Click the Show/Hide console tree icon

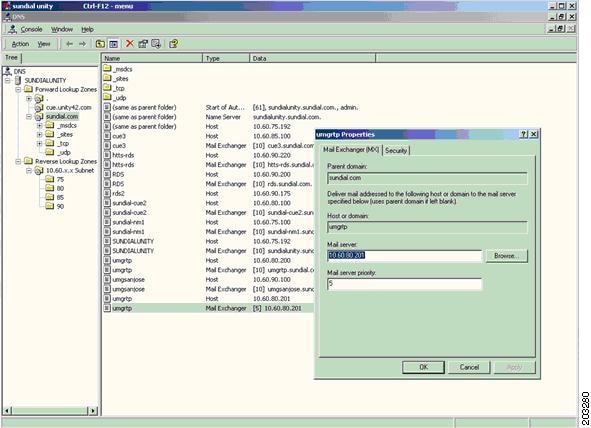113,44
